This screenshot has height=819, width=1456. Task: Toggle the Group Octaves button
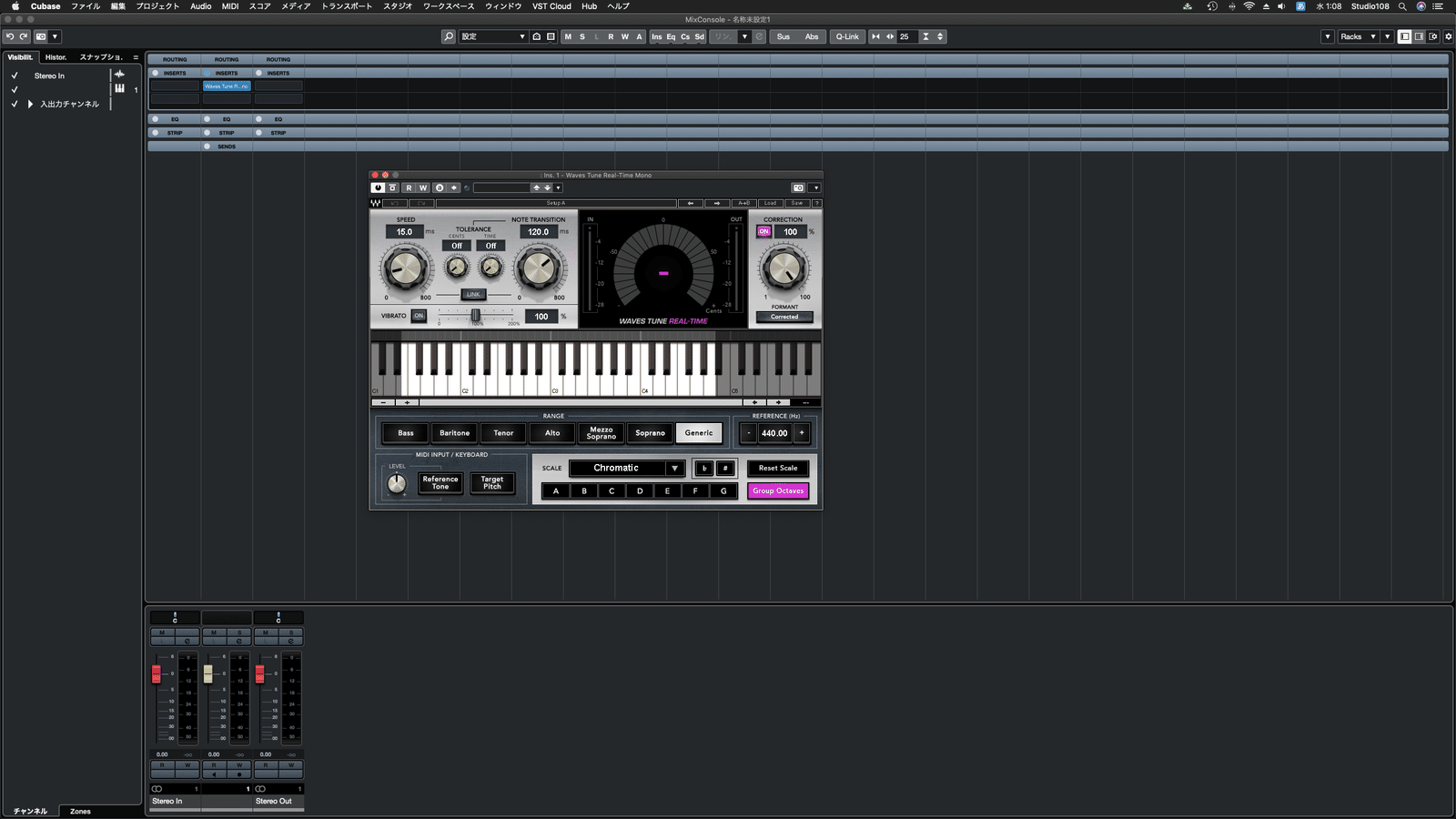click(778, 490)
